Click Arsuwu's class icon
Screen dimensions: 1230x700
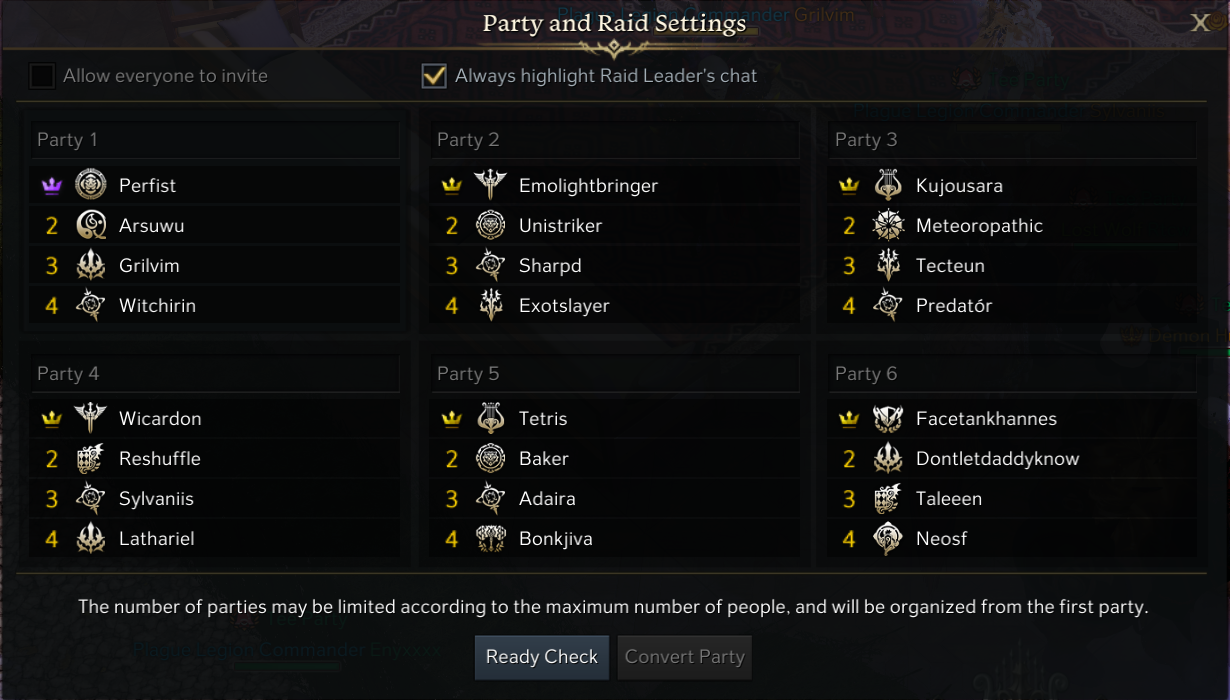(91, 225)
